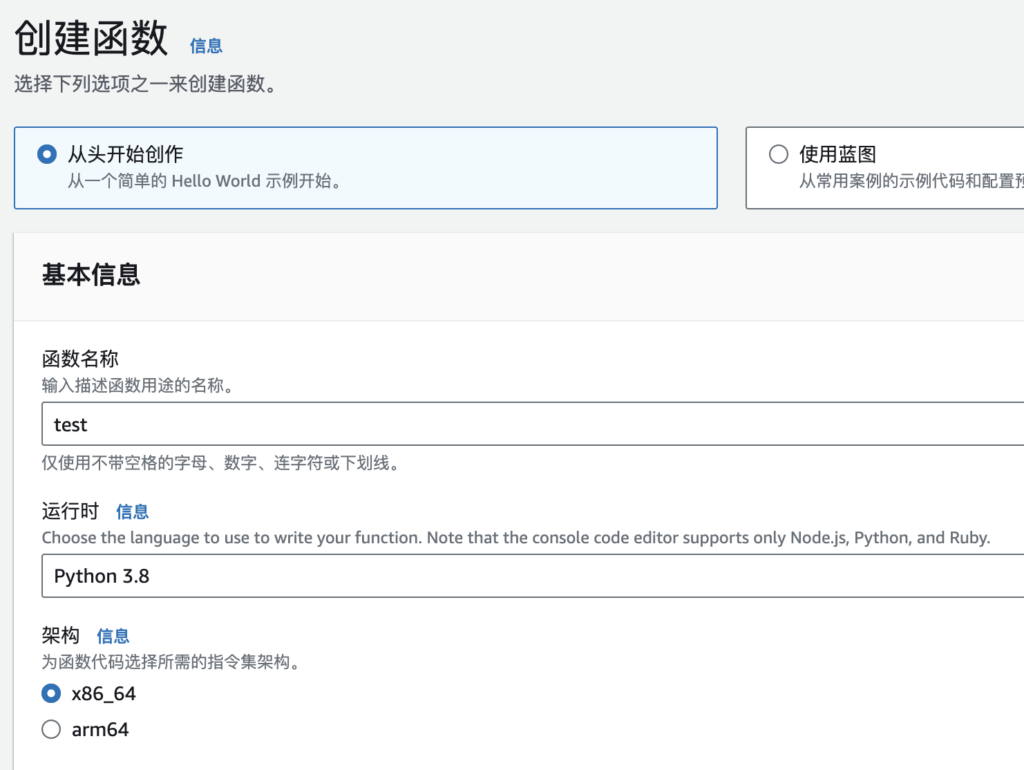Click the 函数名称 field label
The height and width of the screenshot is (770, 1024).
coord(78,359)
